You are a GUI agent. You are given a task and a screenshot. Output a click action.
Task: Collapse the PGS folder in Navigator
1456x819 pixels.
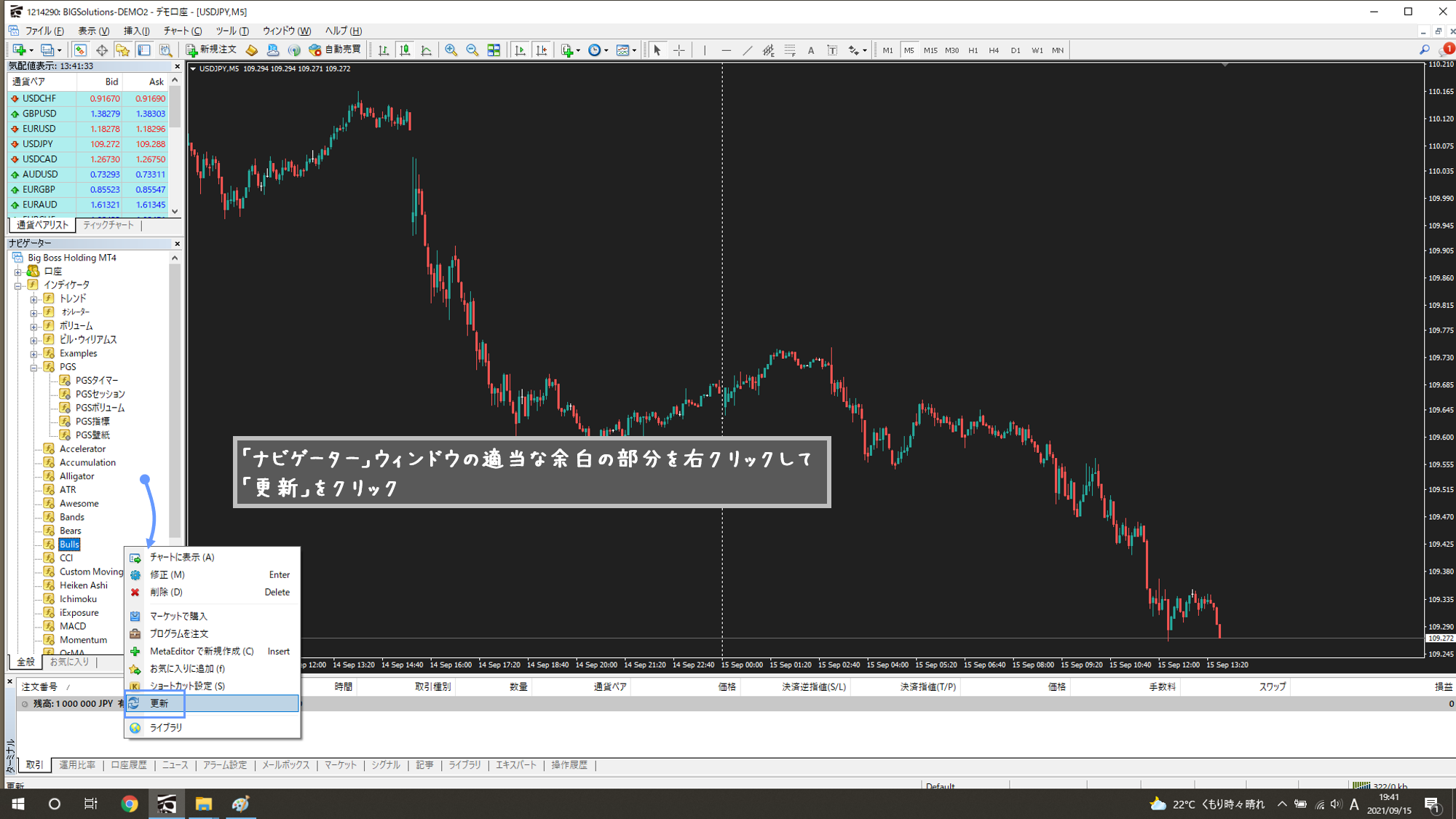coord(33,368)
